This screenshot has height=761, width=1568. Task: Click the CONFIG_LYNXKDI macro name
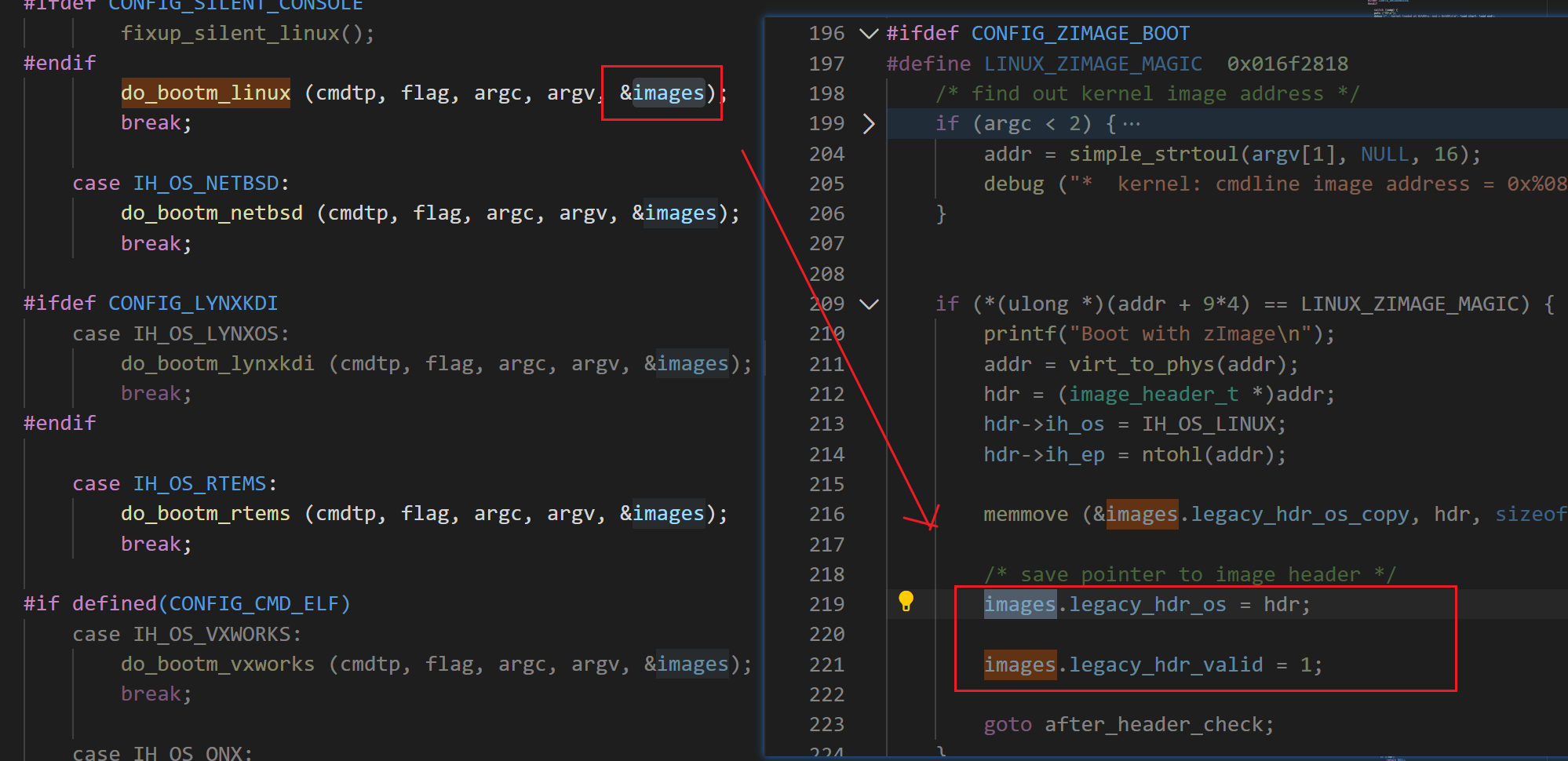(x=193, y=303)
